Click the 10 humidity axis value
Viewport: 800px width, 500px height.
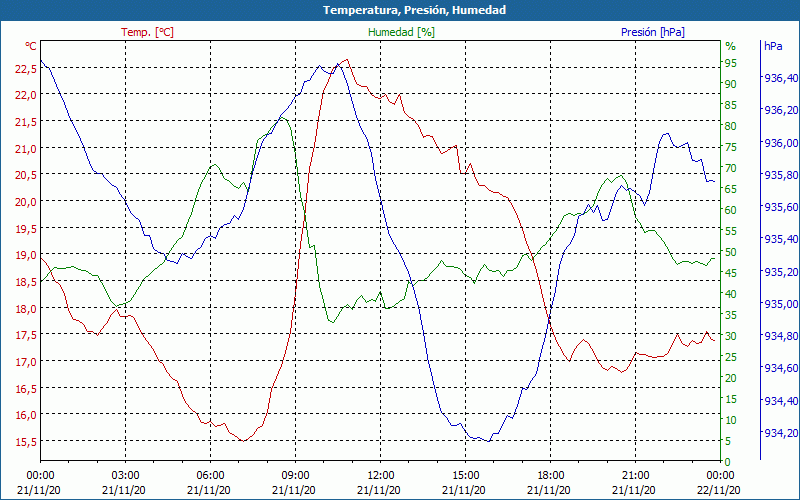[731, 420]
